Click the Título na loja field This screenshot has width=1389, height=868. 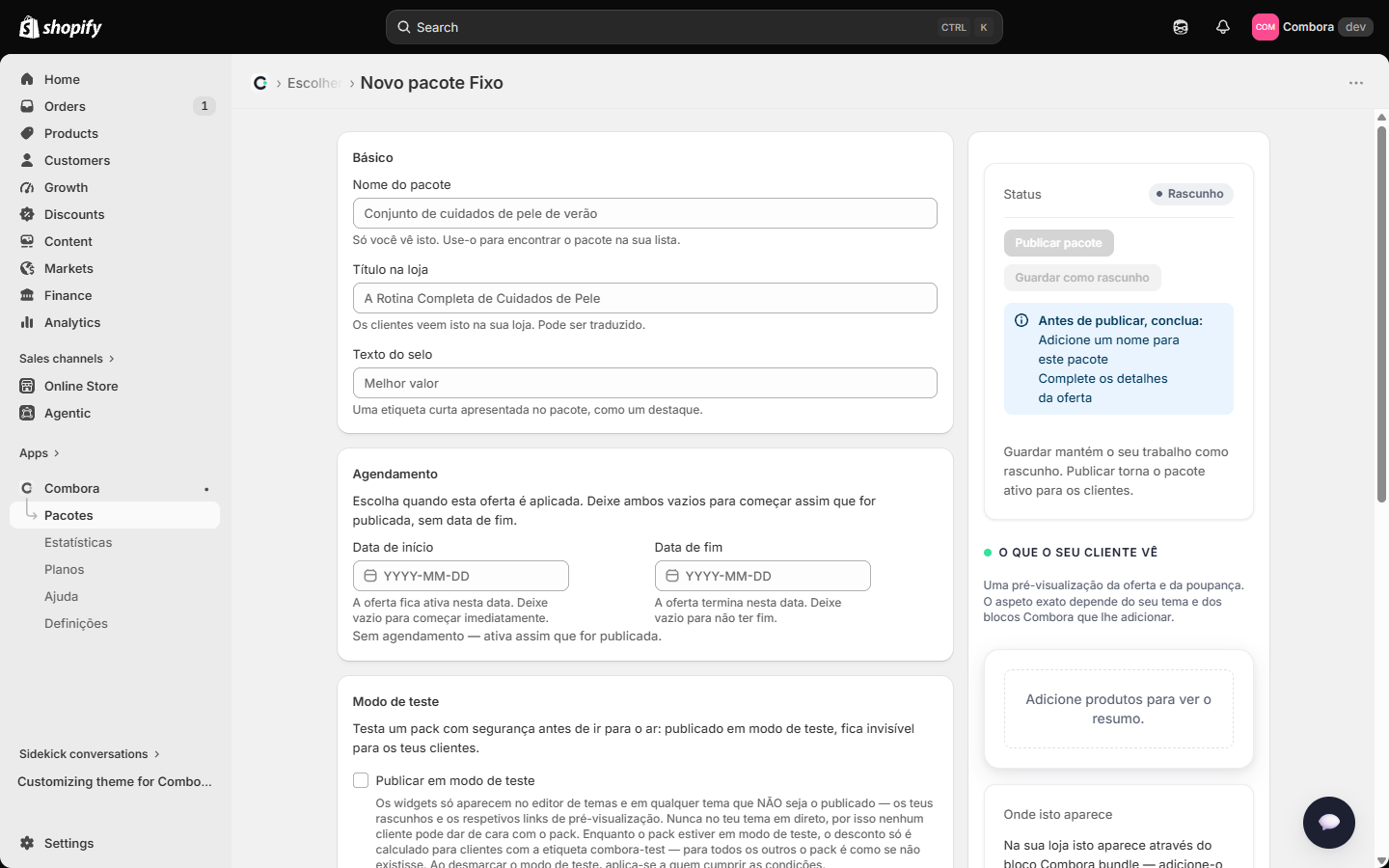point(644,298)
